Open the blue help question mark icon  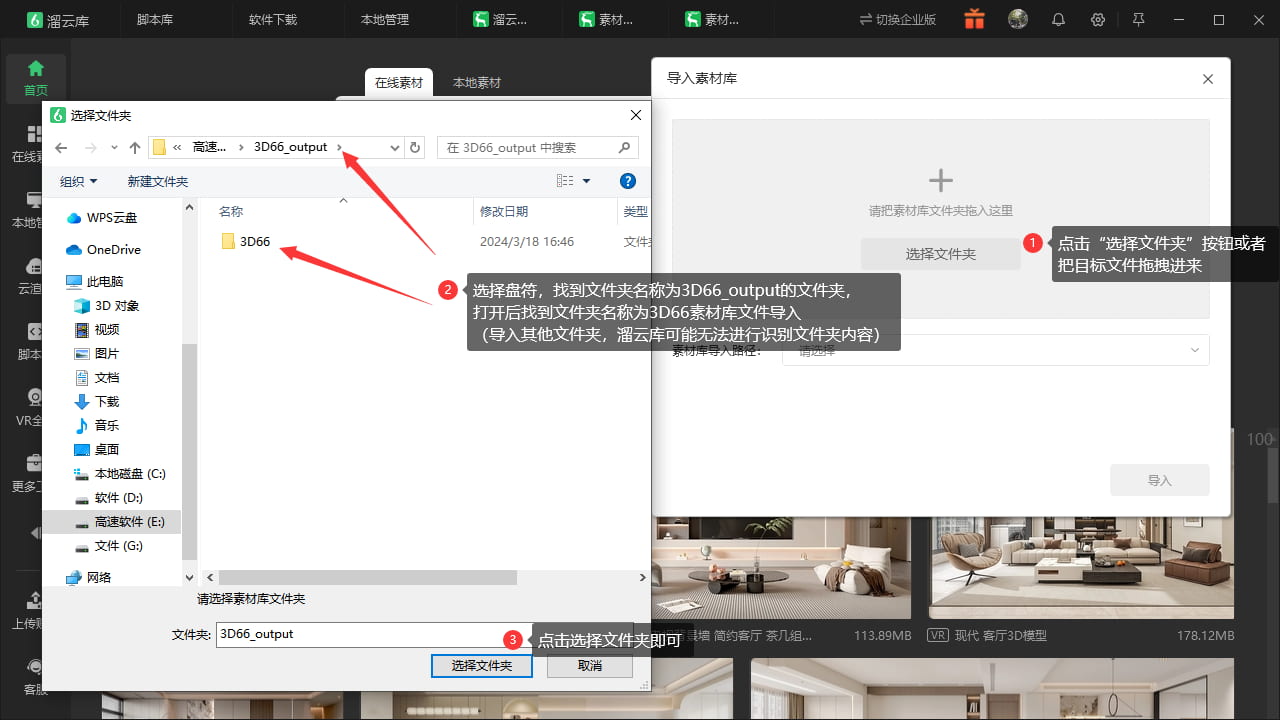pyautogui.click(x=628, y=181)
